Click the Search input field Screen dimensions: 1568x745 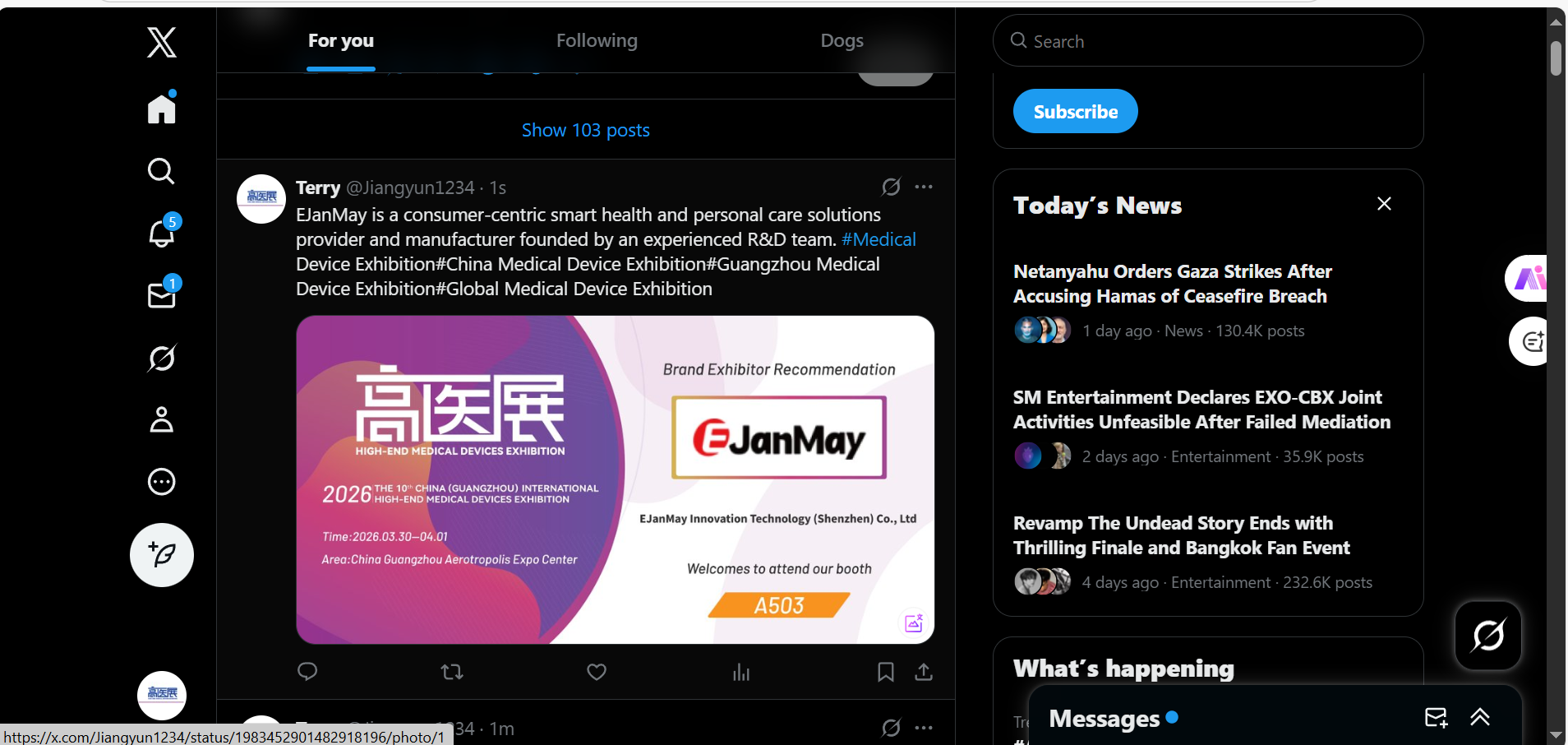pos(1208,40)
